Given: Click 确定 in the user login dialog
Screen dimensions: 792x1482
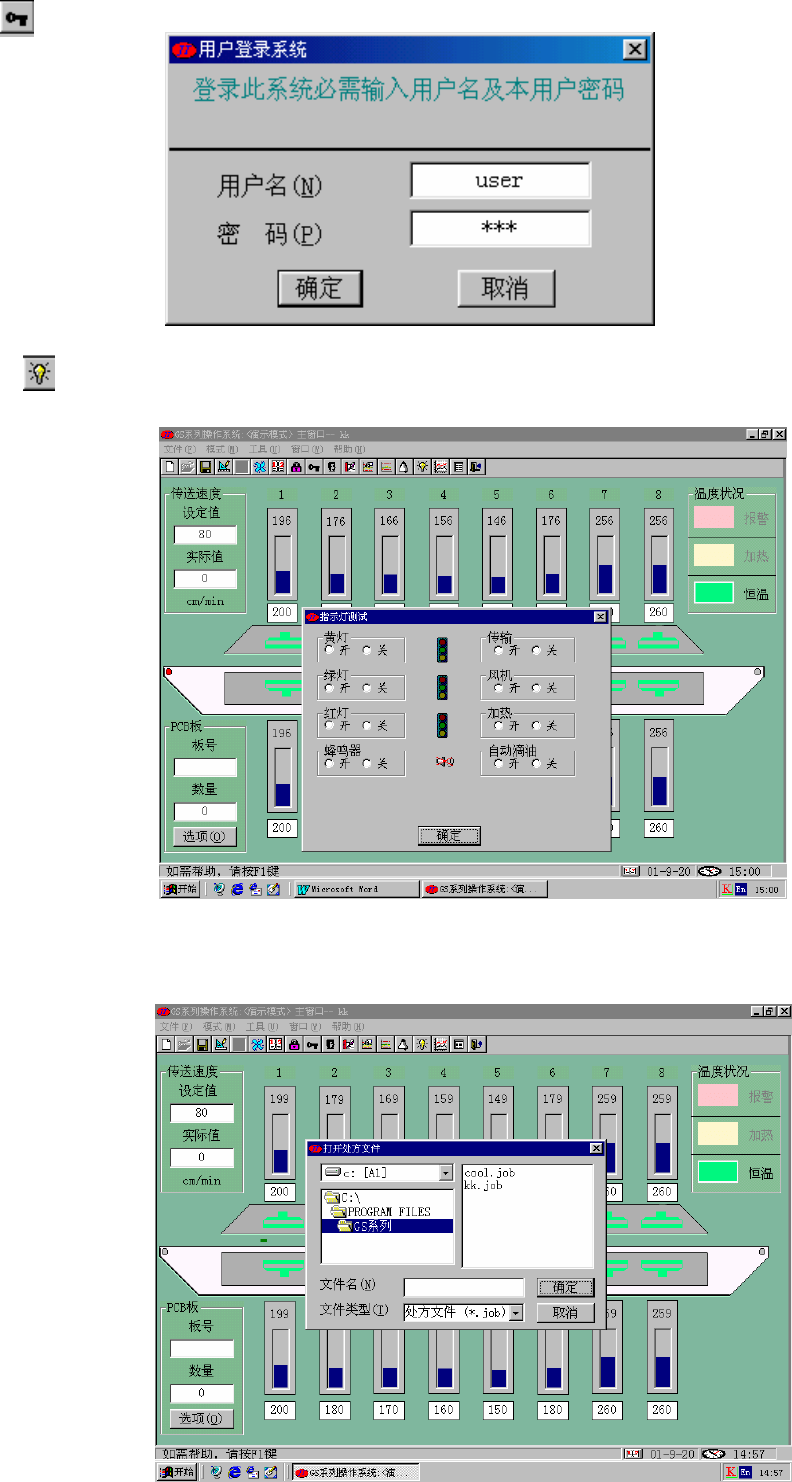Looking at the screenshot, I should coord(320,289).
